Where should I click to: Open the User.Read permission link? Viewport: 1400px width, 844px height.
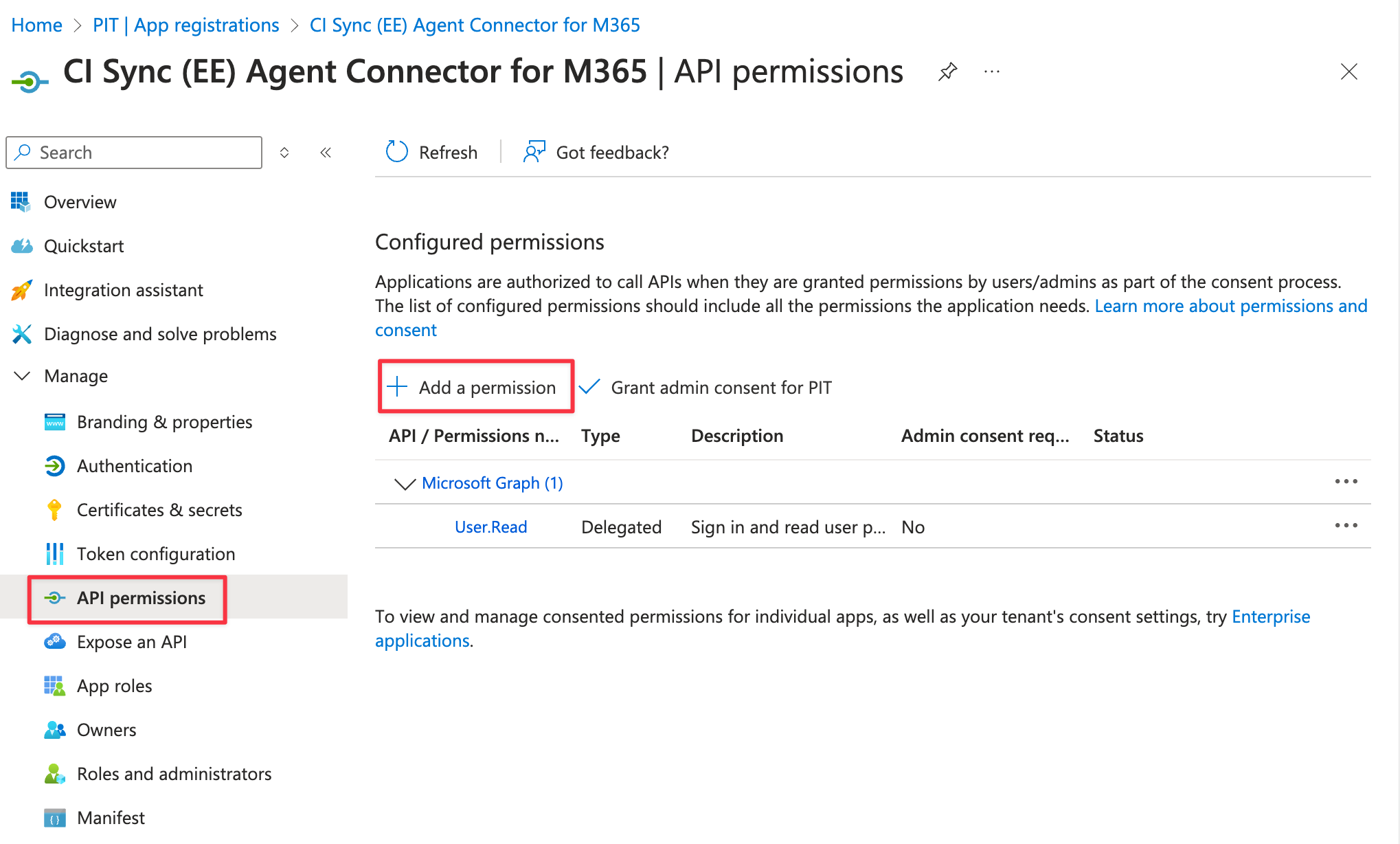(491, 527)
